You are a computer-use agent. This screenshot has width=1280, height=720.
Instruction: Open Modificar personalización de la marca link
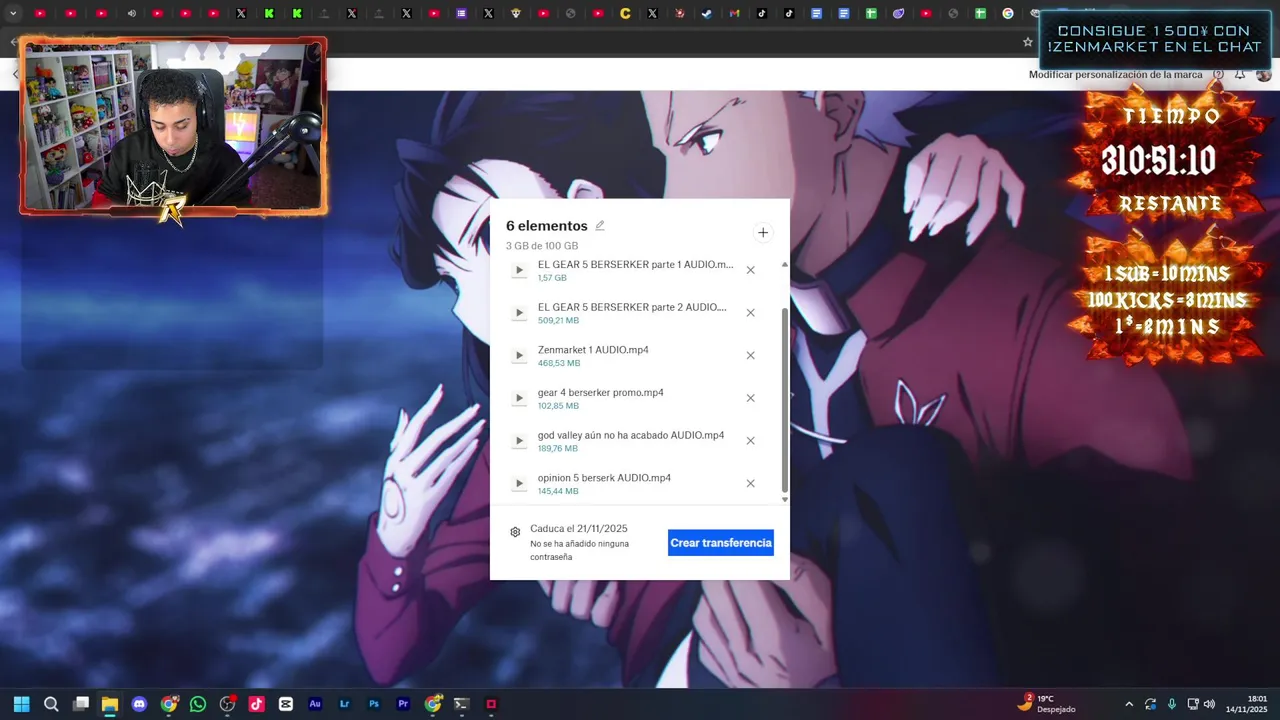coord(1116,75)
